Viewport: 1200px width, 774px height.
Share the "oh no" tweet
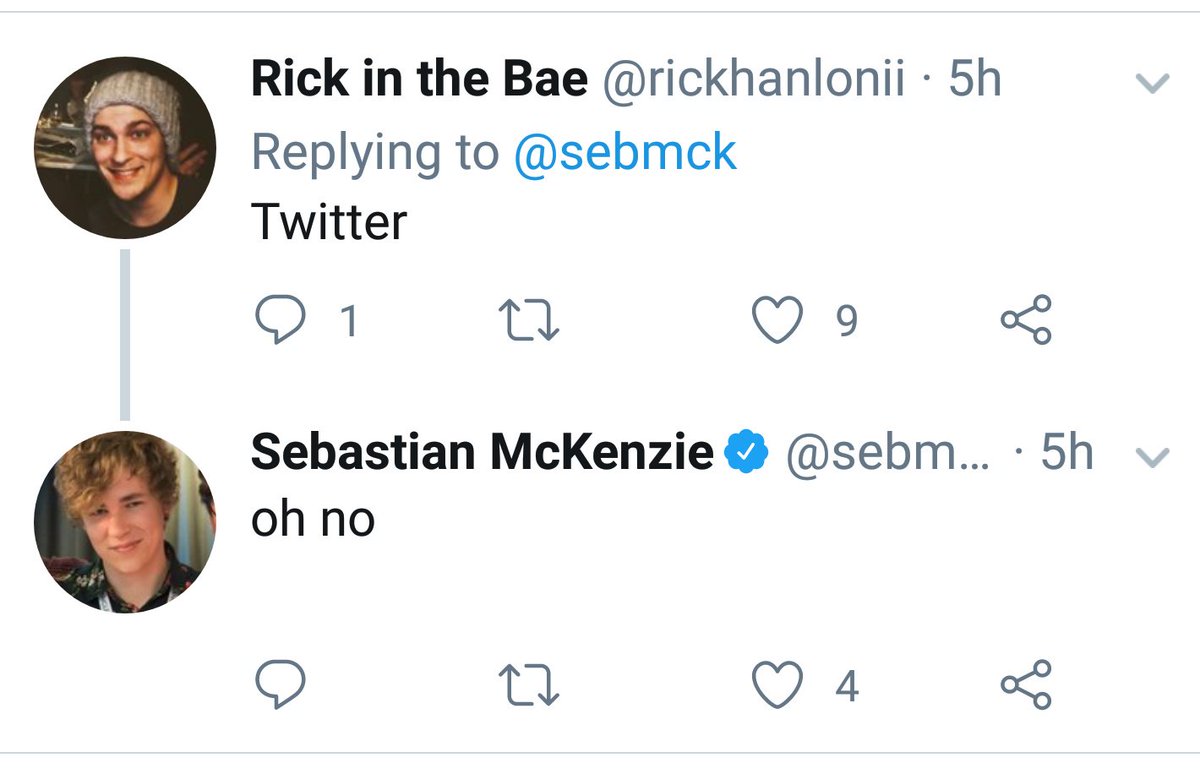point(1026,685)
